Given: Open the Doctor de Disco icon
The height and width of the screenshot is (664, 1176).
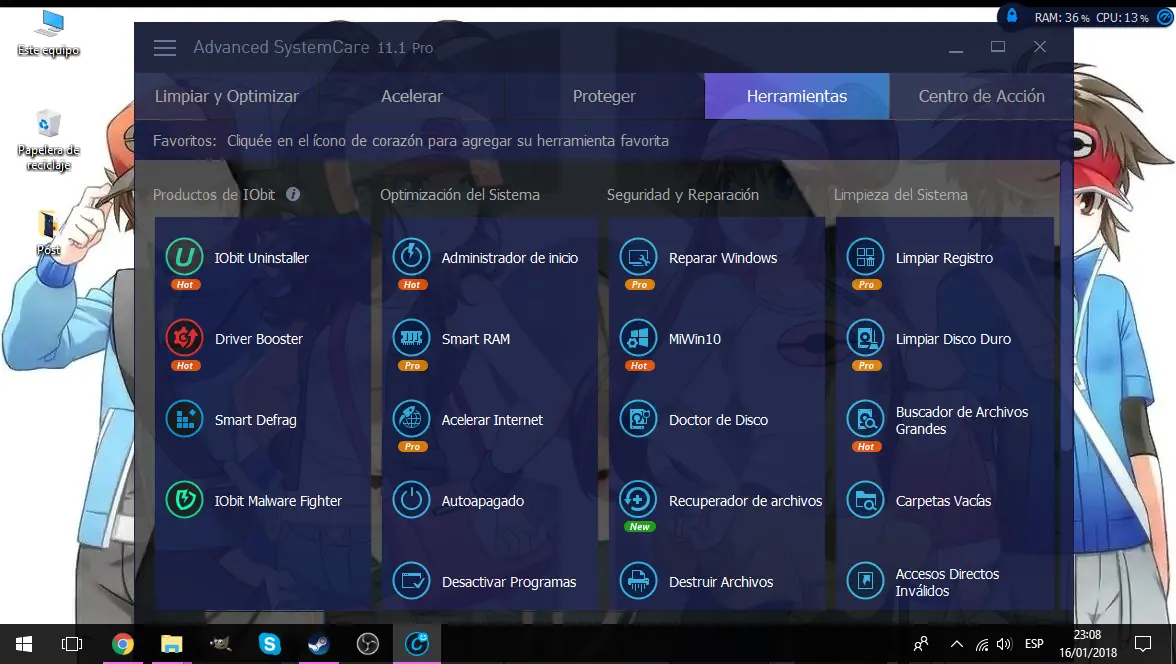Looking at the screenshot, I should [638, 419].
